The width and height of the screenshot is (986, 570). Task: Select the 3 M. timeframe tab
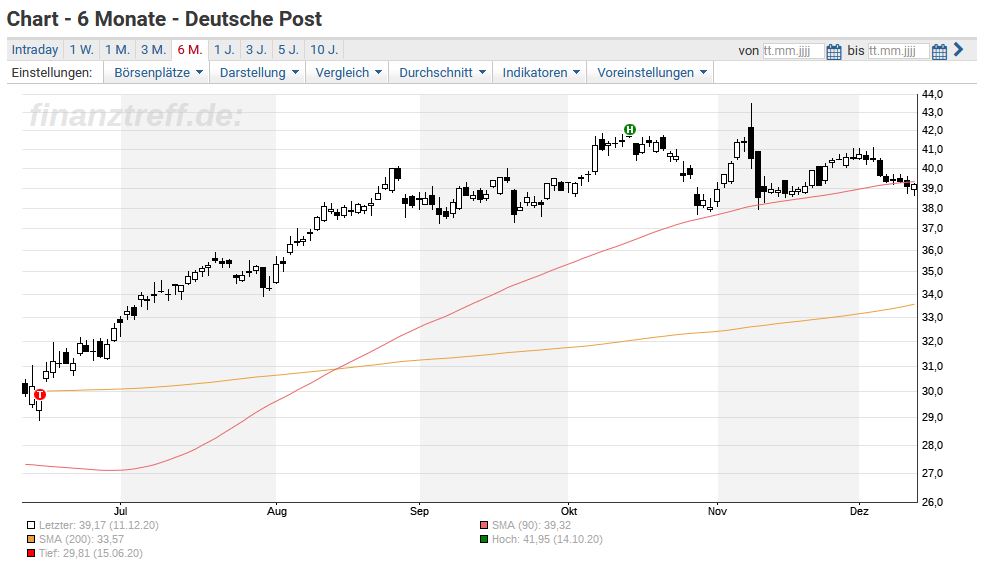tap(153, 50)
